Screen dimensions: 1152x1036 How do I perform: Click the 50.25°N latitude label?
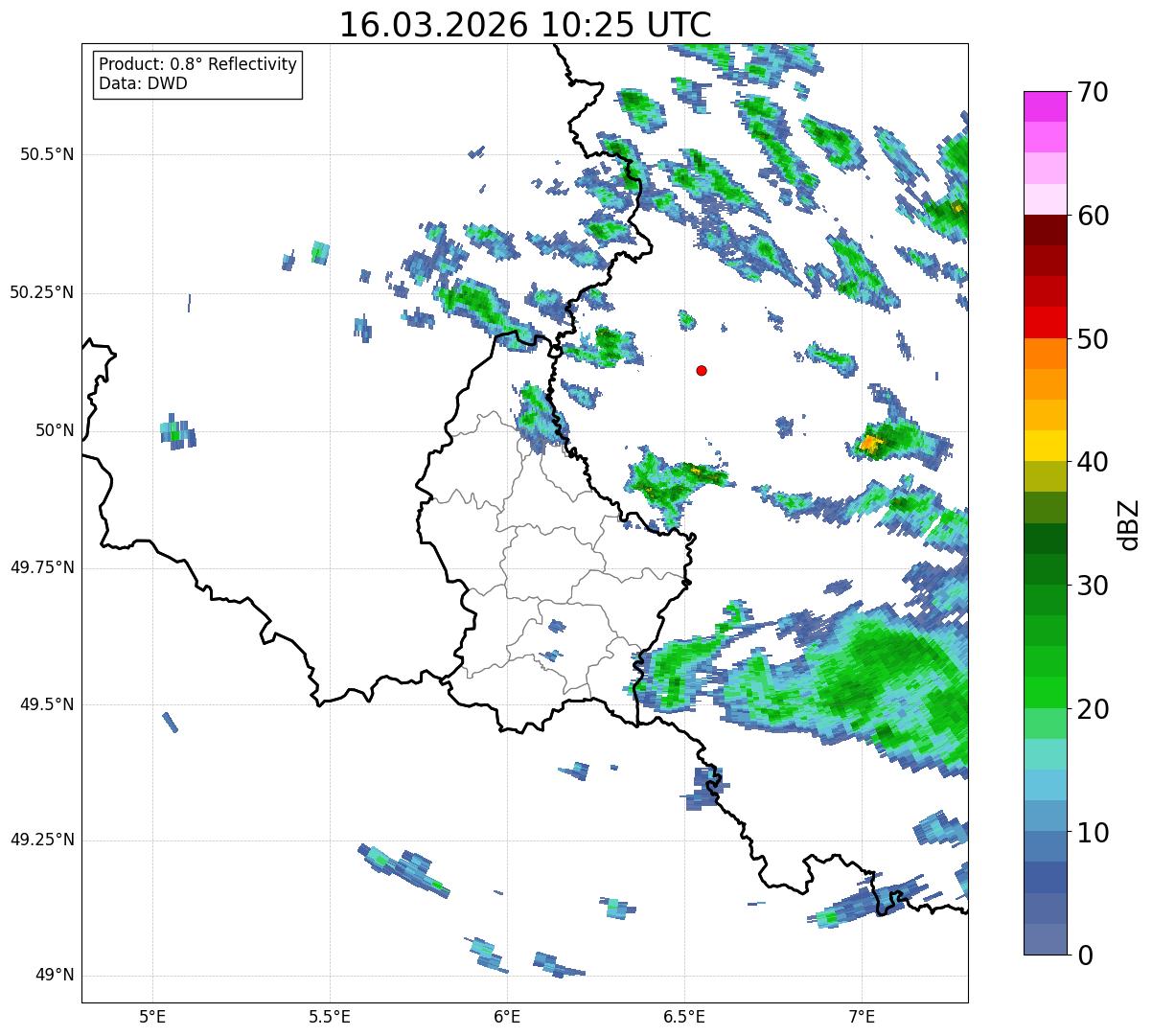42,292
